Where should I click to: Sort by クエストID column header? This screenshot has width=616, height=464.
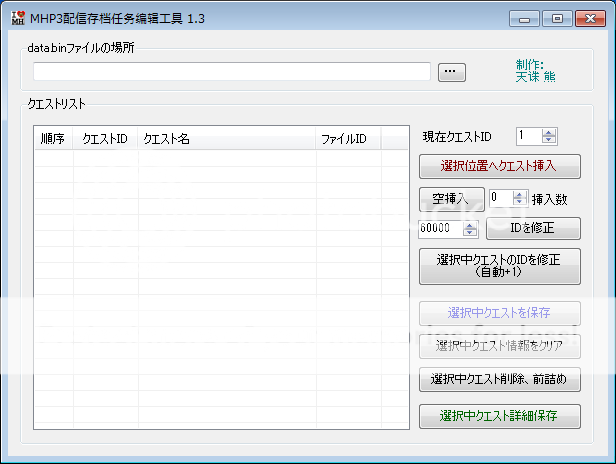click(x=105, y=138)
